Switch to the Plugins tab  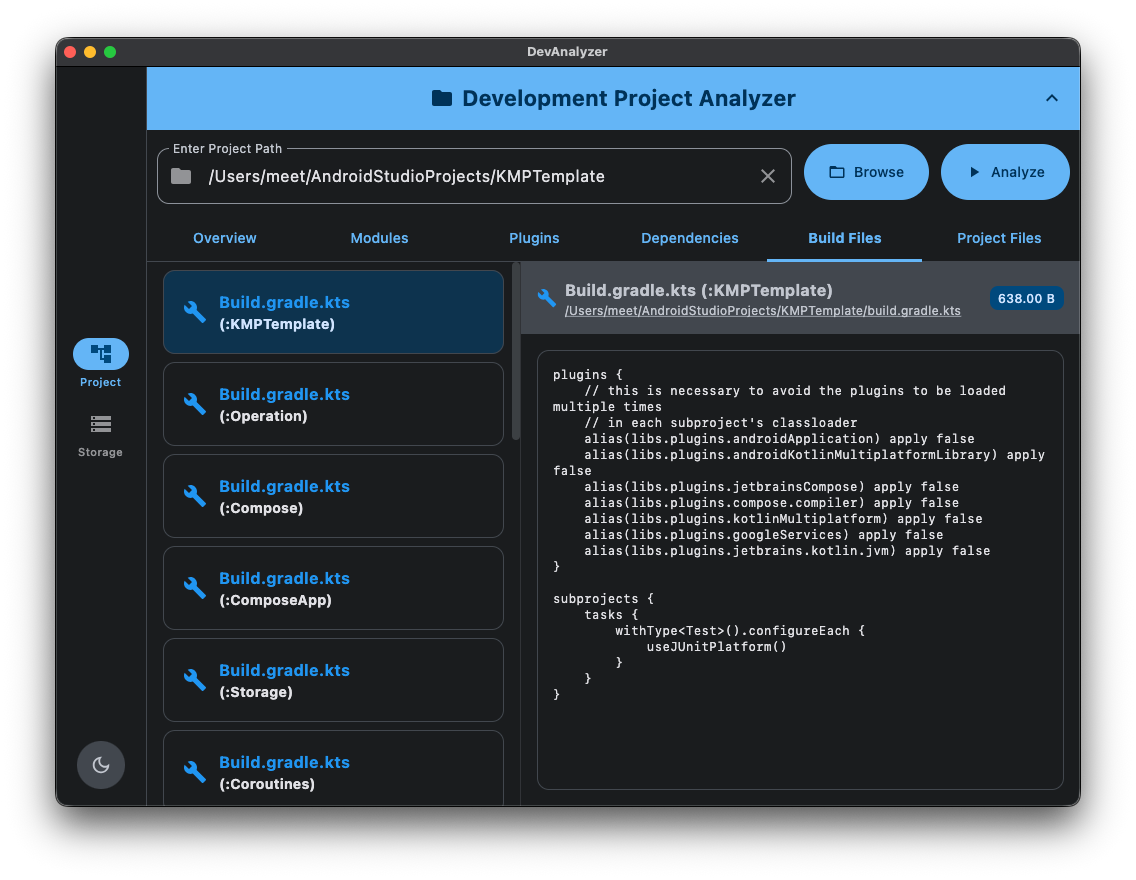tap(534, 238)
